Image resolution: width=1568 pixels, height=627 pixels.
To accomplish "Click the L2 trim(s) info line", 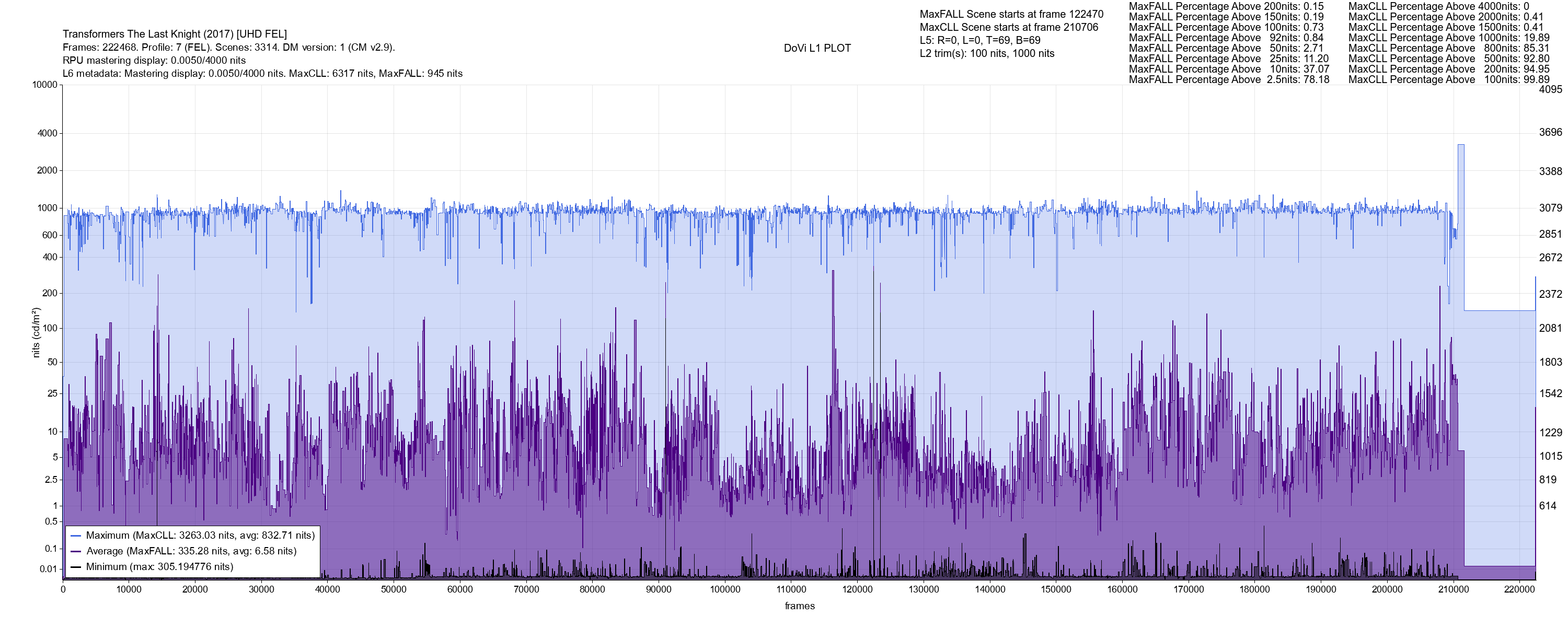I will click(x=987, y=54).
